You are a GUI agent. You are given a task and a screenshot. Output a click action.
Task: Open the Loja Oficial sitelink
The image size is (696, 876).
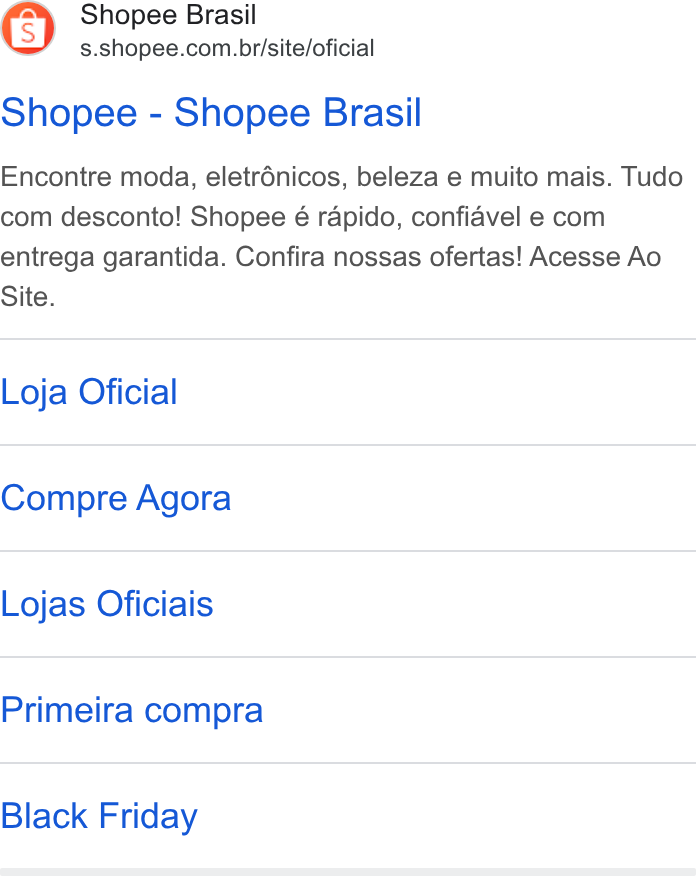coord(89,392)
